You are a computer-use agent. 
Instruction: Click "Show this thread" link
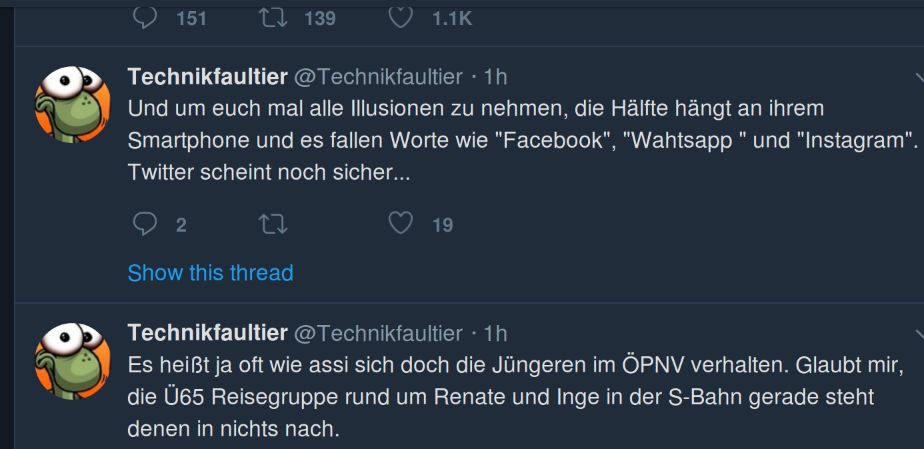[210, 273]
